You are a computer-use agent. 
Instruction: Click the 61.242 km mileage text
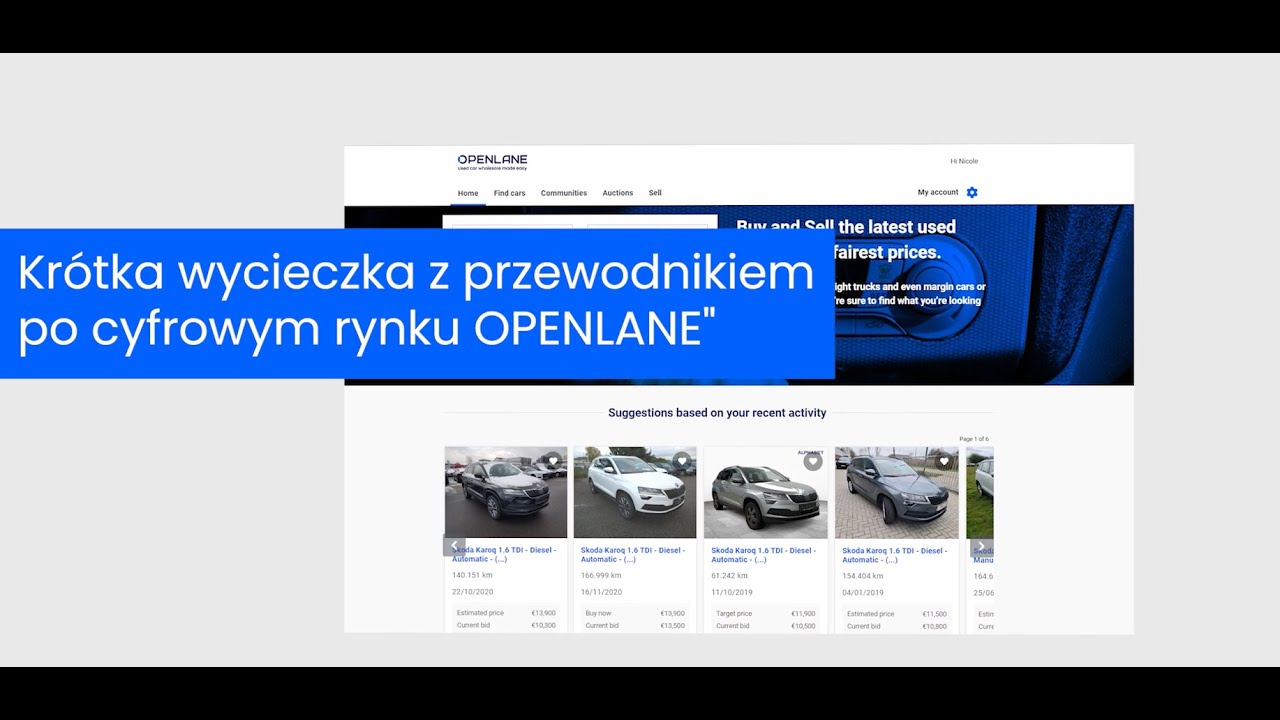(729, 575)
